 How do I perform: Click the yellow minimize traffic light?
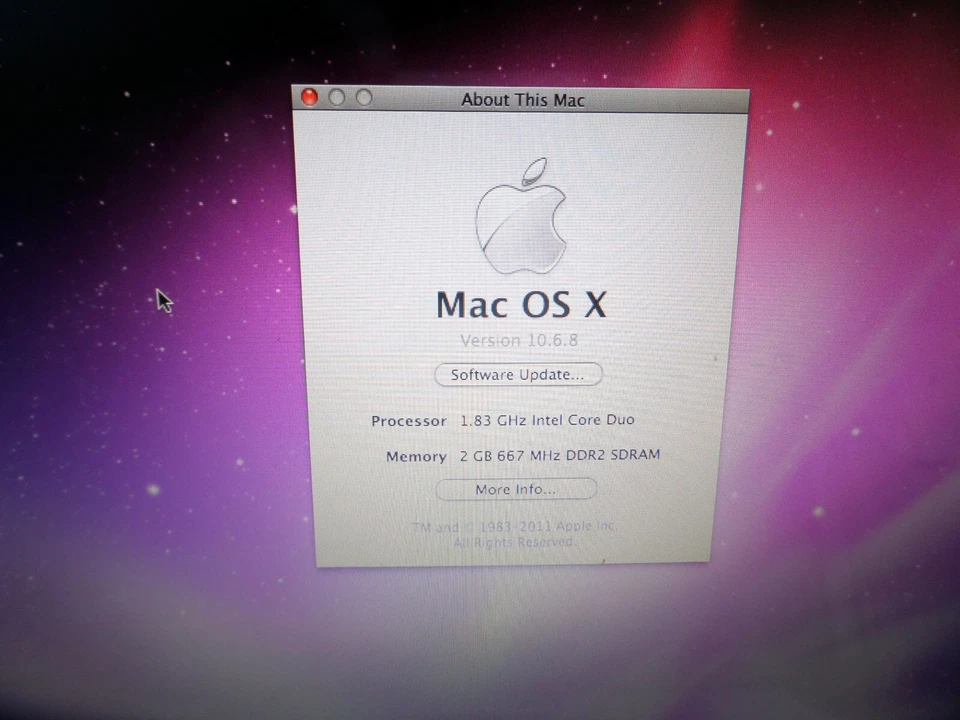(x=337, y=97)
